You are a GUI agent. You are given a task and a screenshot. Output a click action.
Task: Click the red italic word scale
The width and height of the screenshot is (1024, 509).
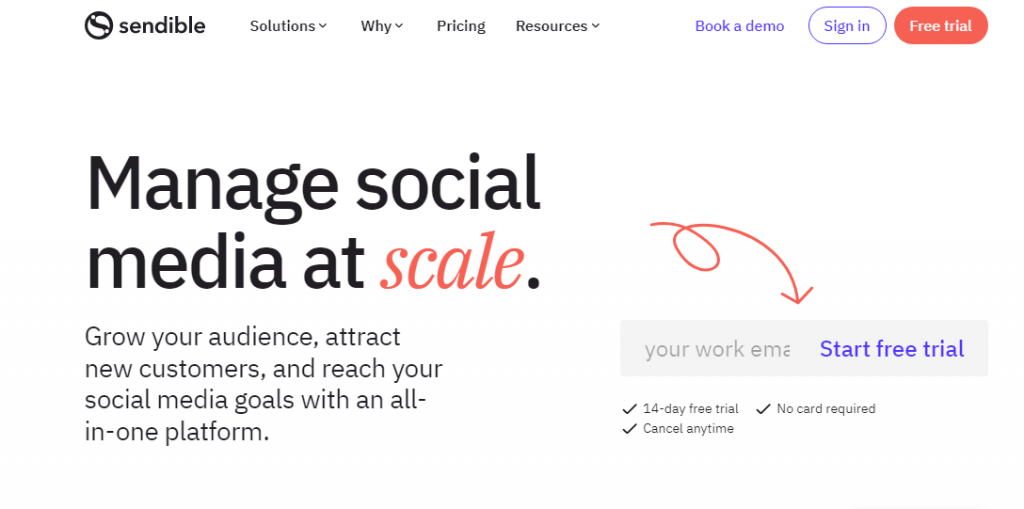coord(452,263)
